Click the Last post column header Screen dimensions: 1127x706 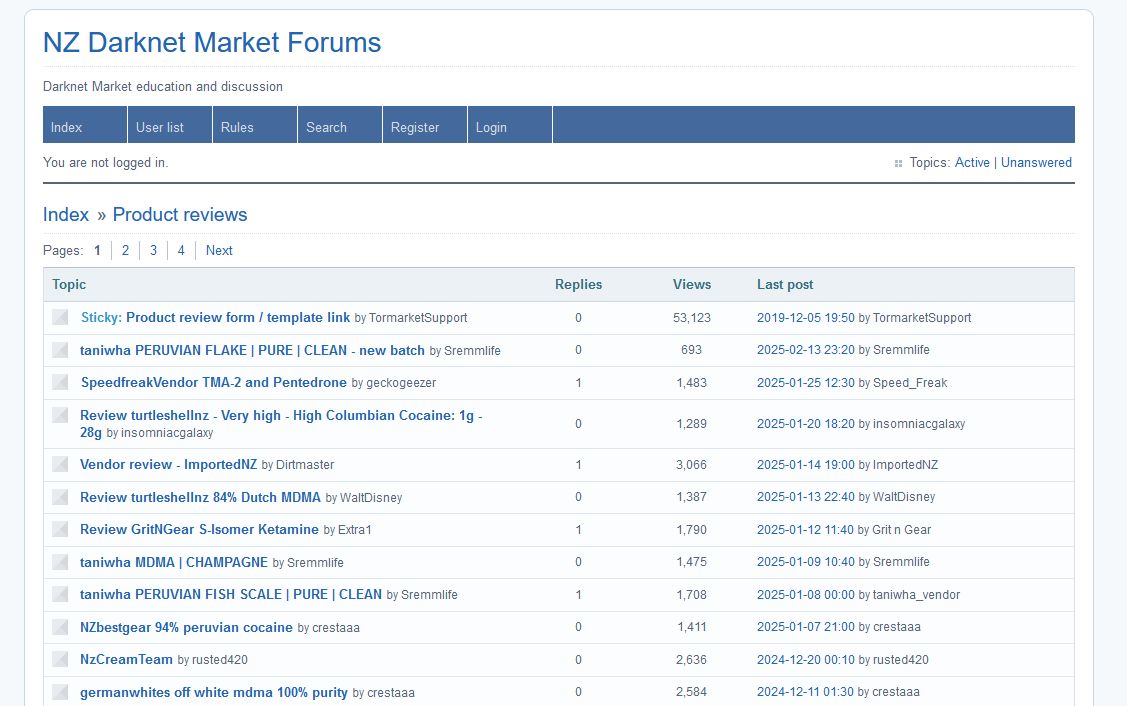click(x=785, y=284)
